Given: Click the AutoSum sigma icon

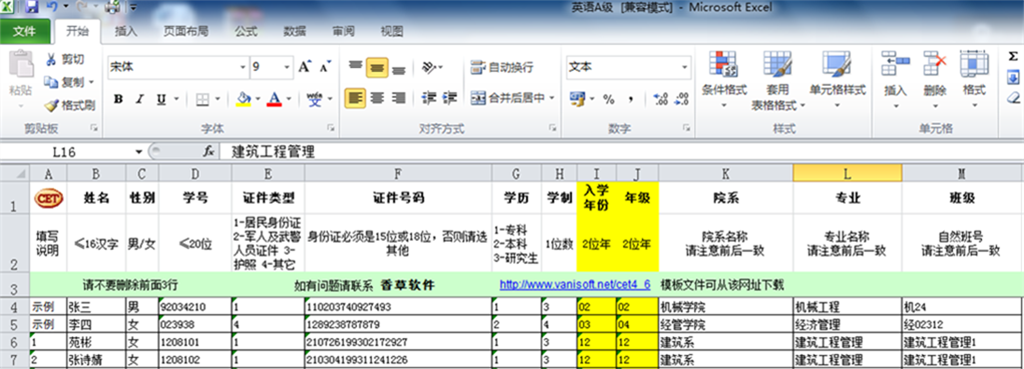Looking at the screenshot, I should pos(1013,57).
